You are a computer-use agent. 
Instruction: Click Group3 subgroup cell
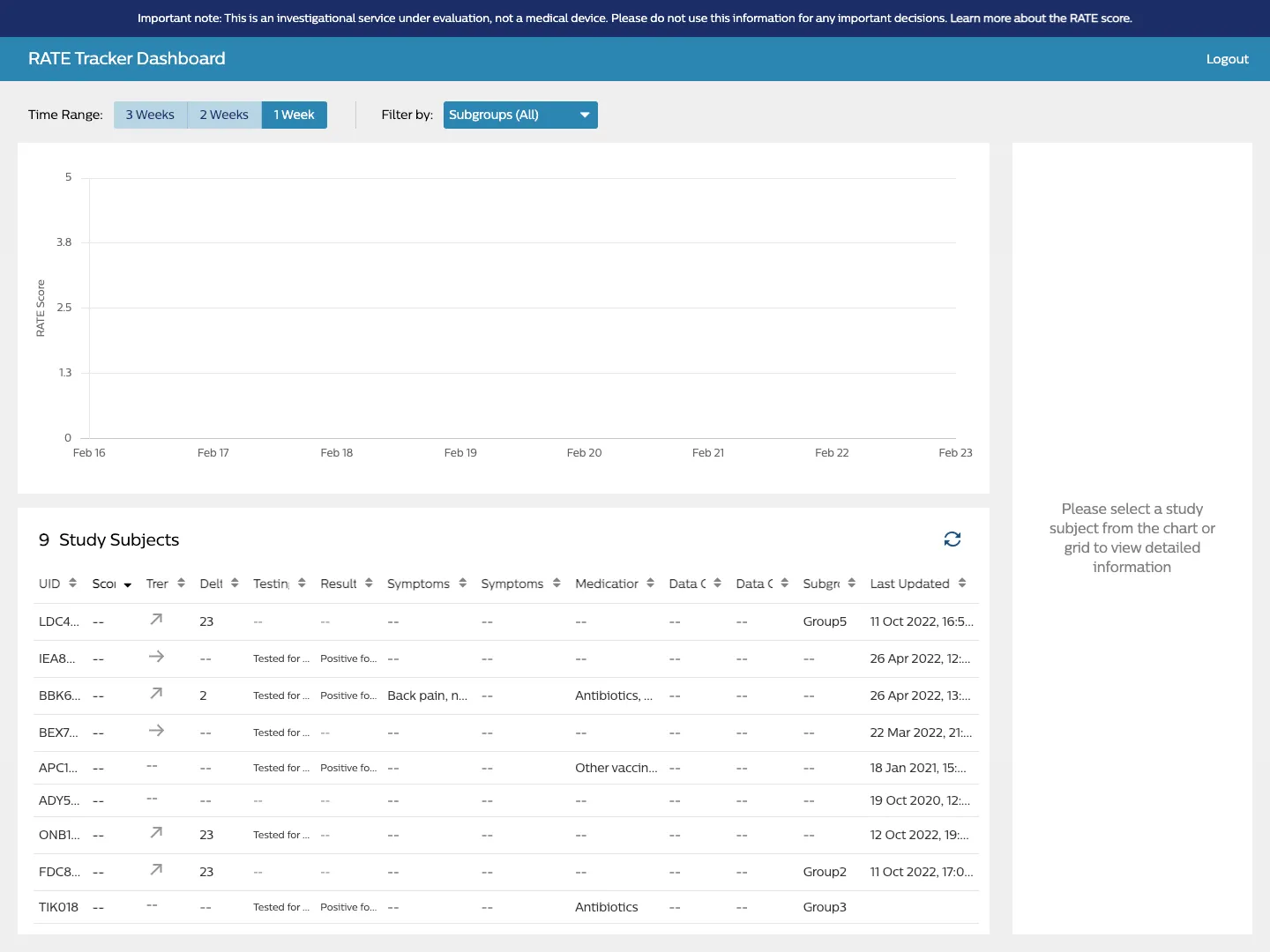tap(825, 907)
